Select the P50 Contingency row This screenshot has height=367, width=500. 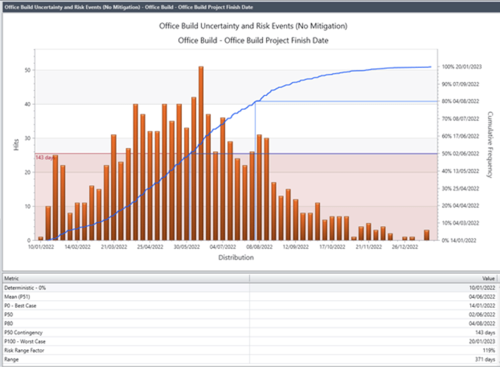coord(250,333)
